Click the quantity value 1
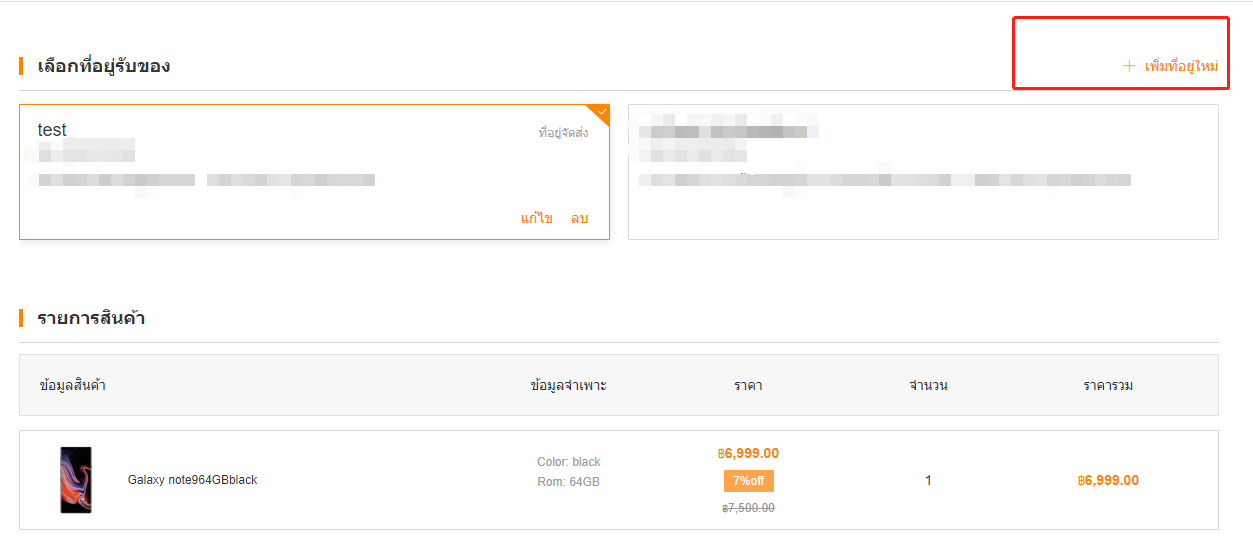This screenshot has width=1253, height=558. [x=928, y=481]
